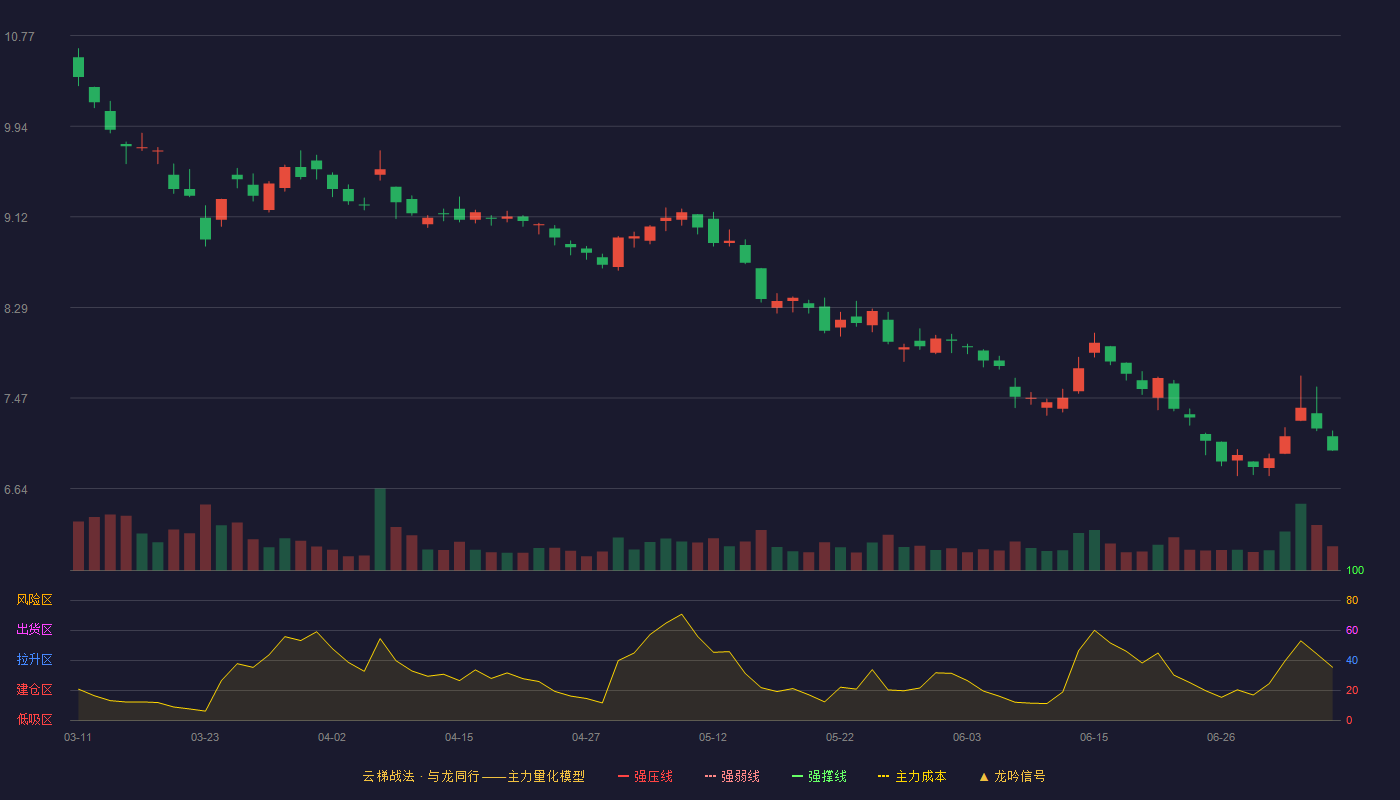Click the 100 indicator scale value
This screenshot has height=800, width=1400.
tap(1355, 571)
